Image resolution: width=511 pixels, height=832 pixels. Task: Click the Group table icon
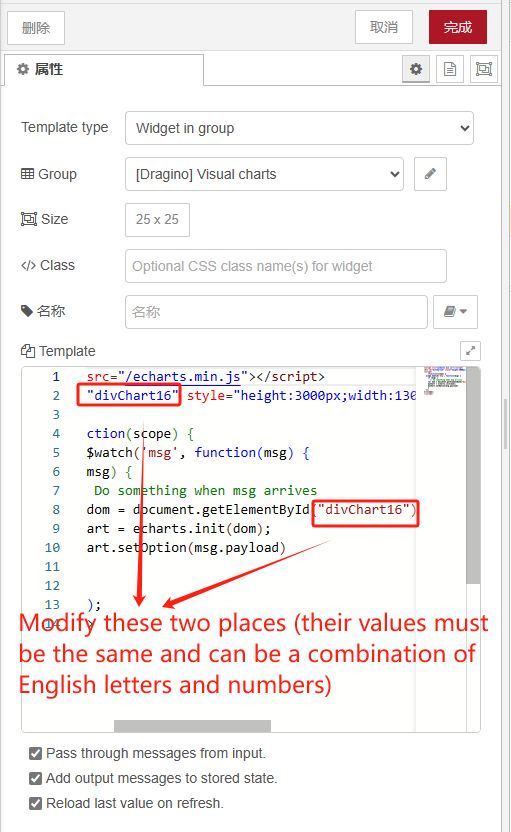point(28,174)
